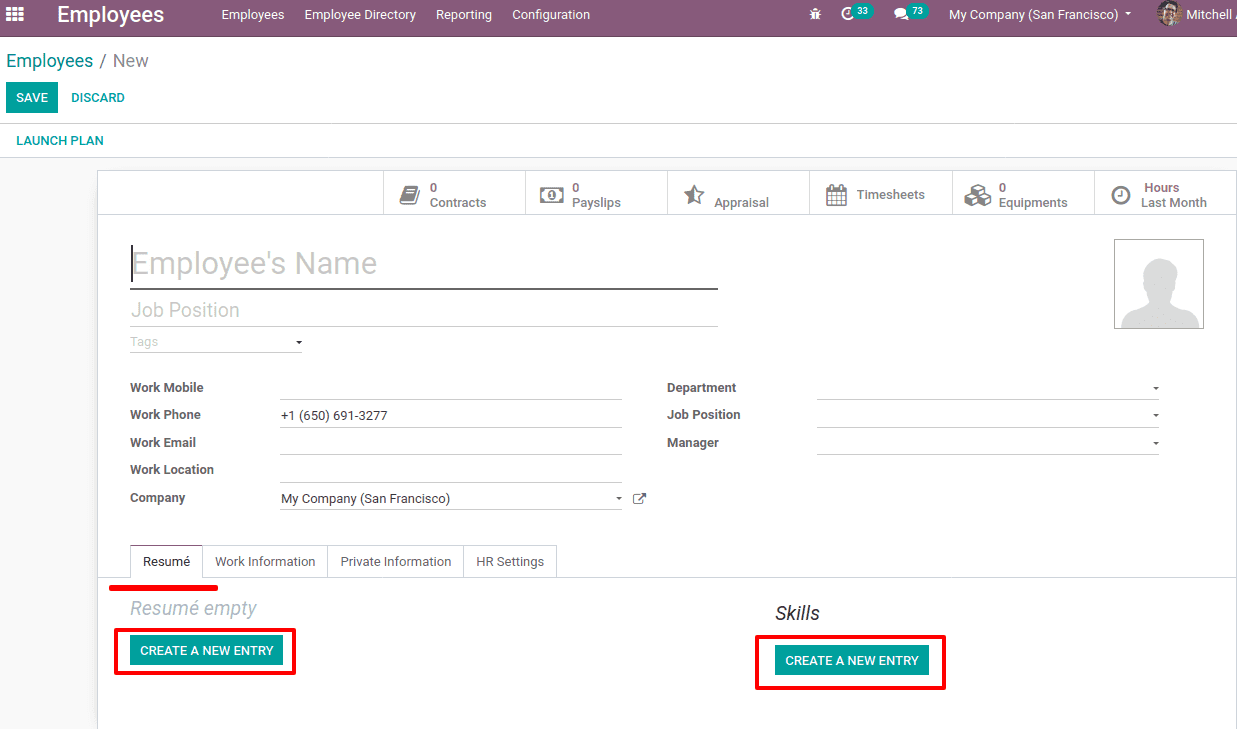Open the Contracts stat button
1237x729 pixels.
[454, 194]
